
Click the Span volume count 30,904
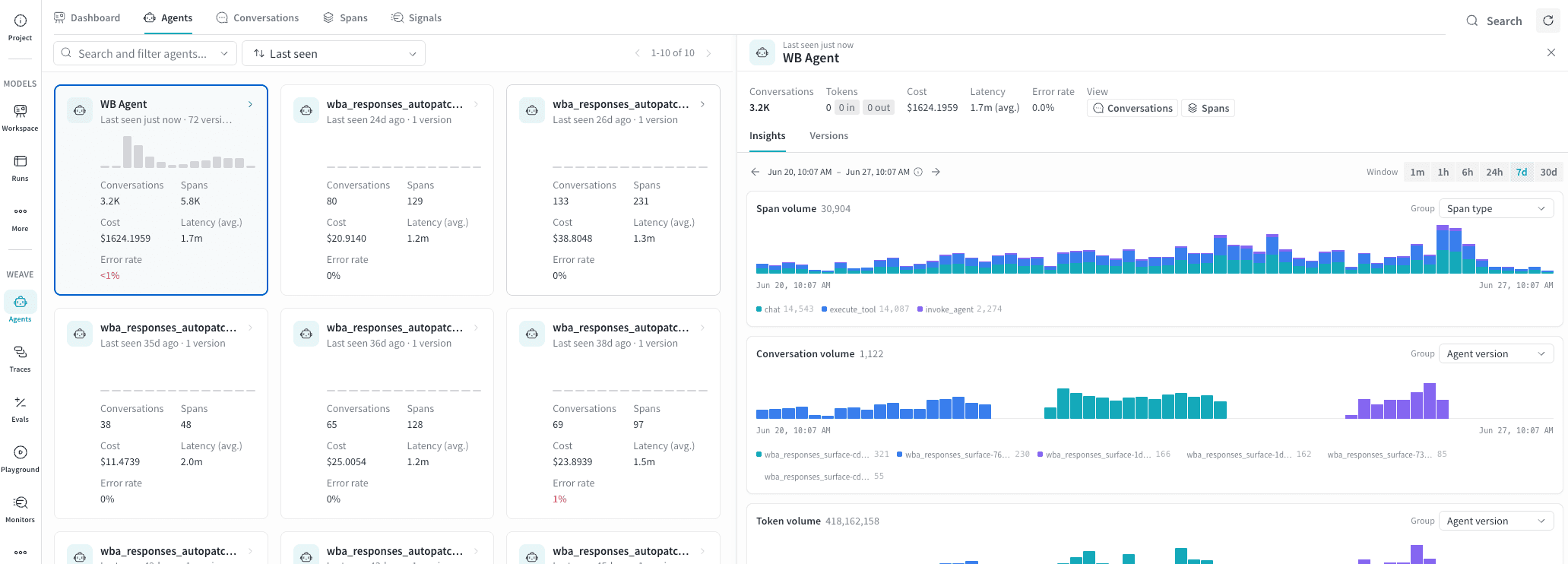[x=836, y=209]
